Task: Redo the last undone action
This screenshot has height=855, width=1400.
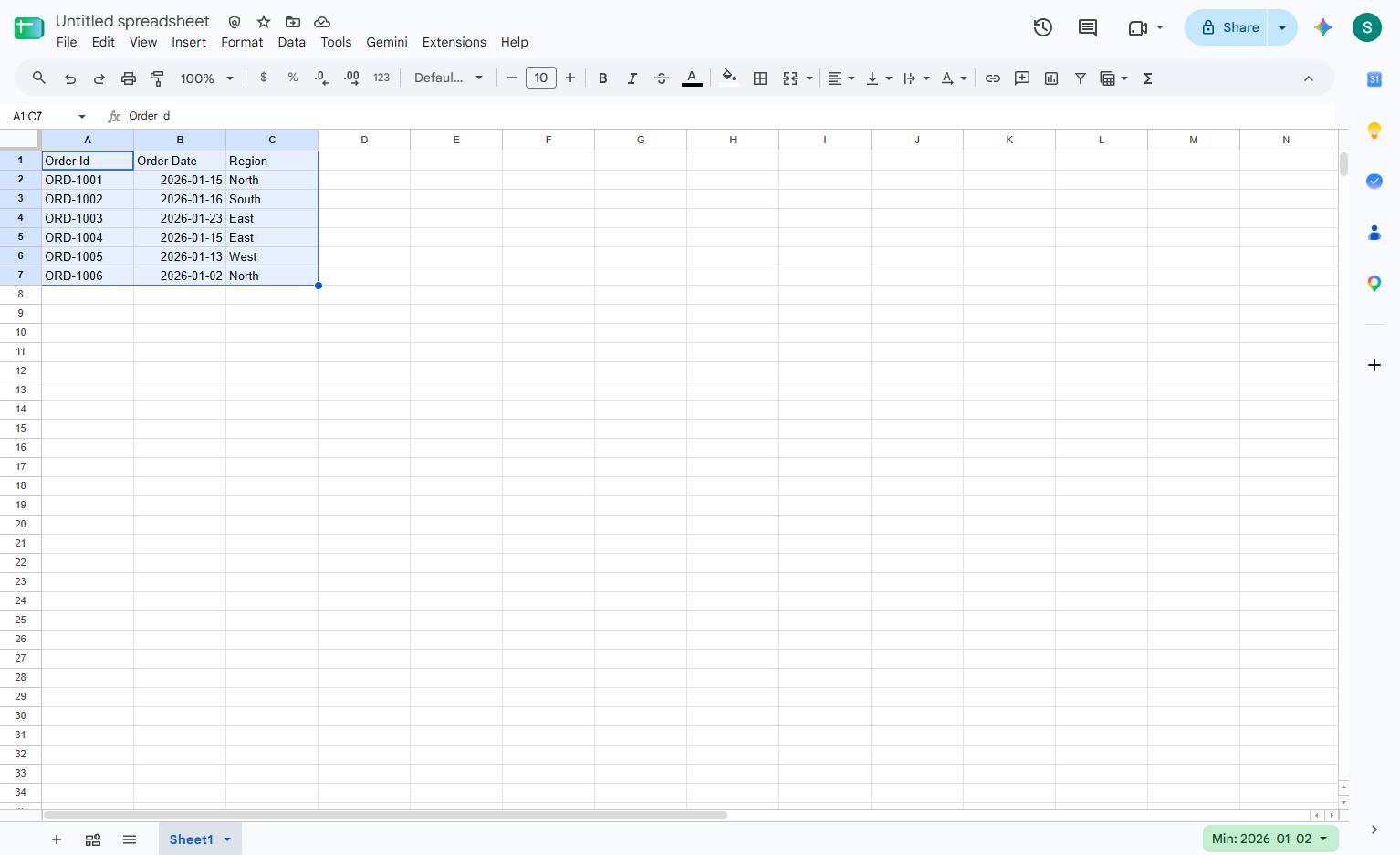Action: click(99, 78)
